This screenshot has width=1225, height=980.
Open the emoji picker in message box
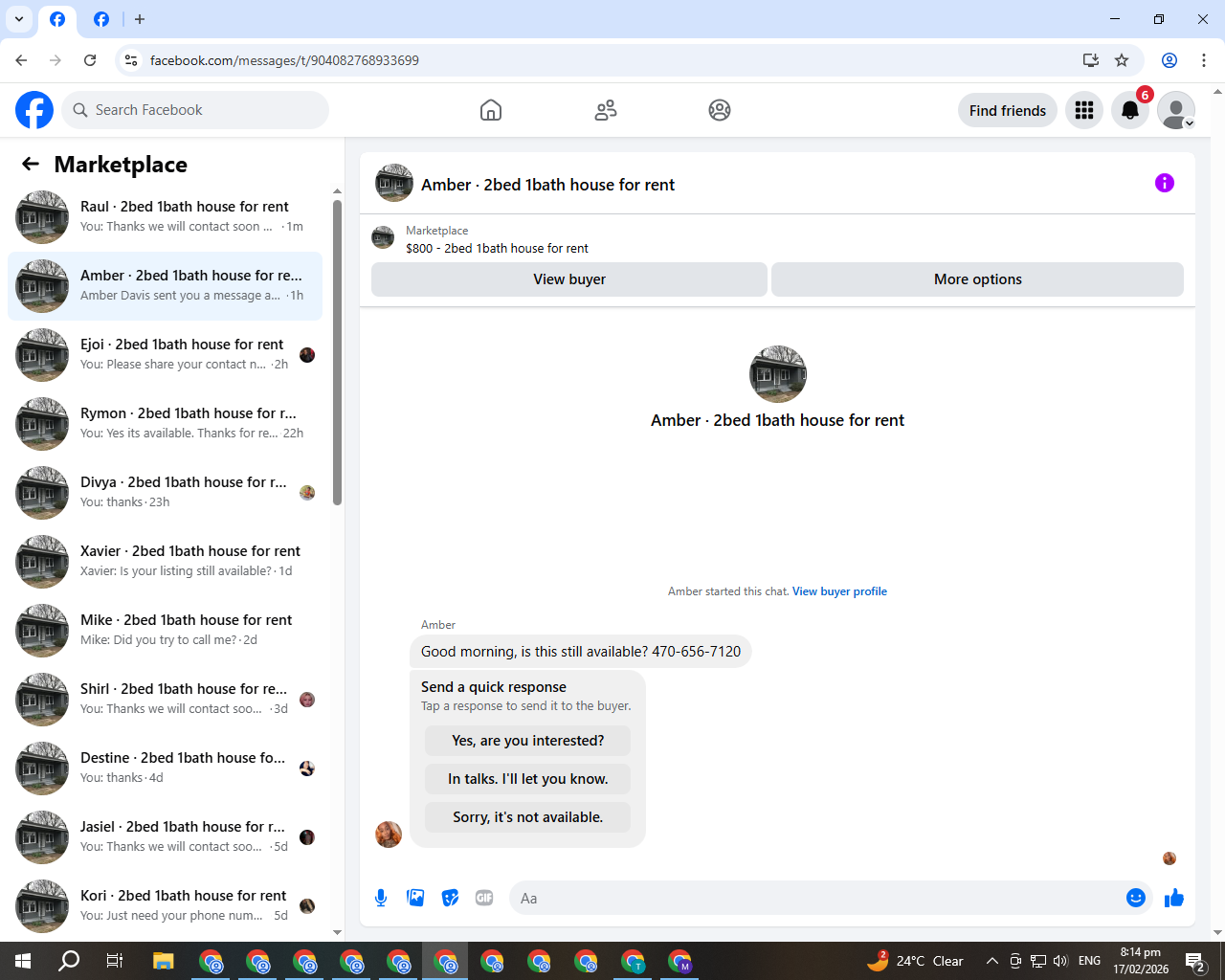1136,898
